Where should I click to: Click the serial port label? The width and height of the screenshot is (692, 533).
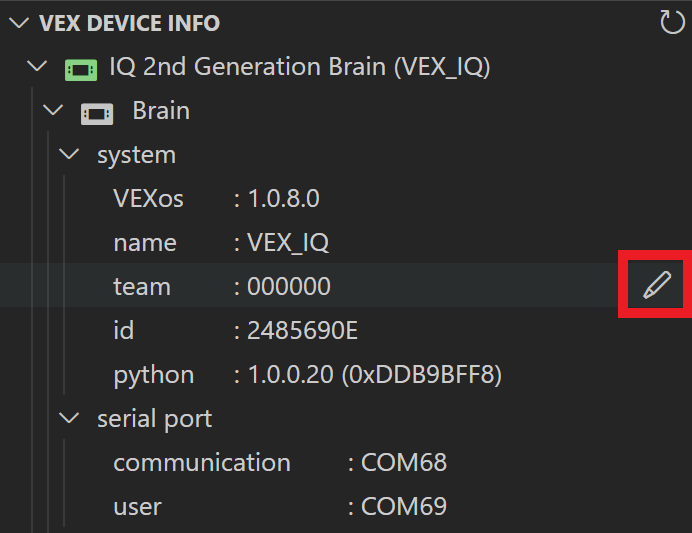pos(154,419)
